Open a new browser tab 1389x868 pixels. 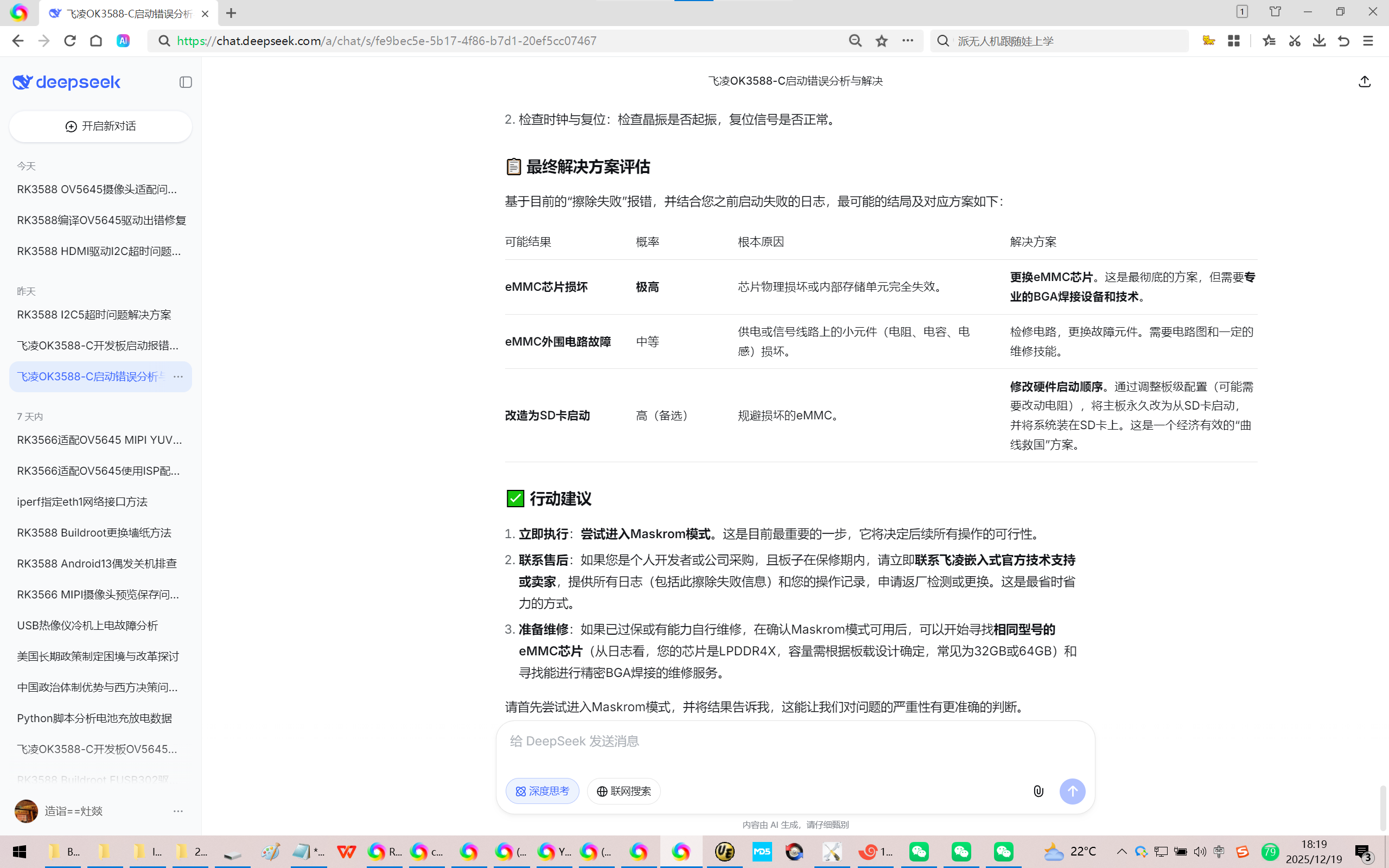(231, 13)
